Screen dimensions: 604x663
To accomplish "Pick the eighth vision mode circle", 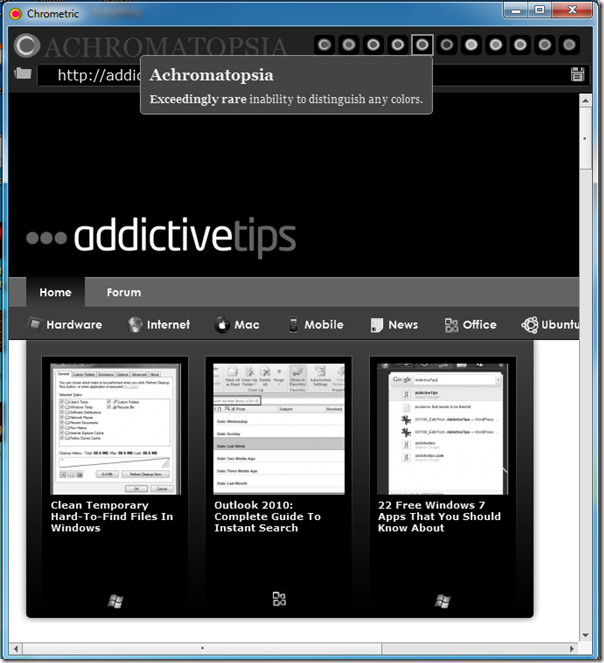I will click(x=496, y=45).
